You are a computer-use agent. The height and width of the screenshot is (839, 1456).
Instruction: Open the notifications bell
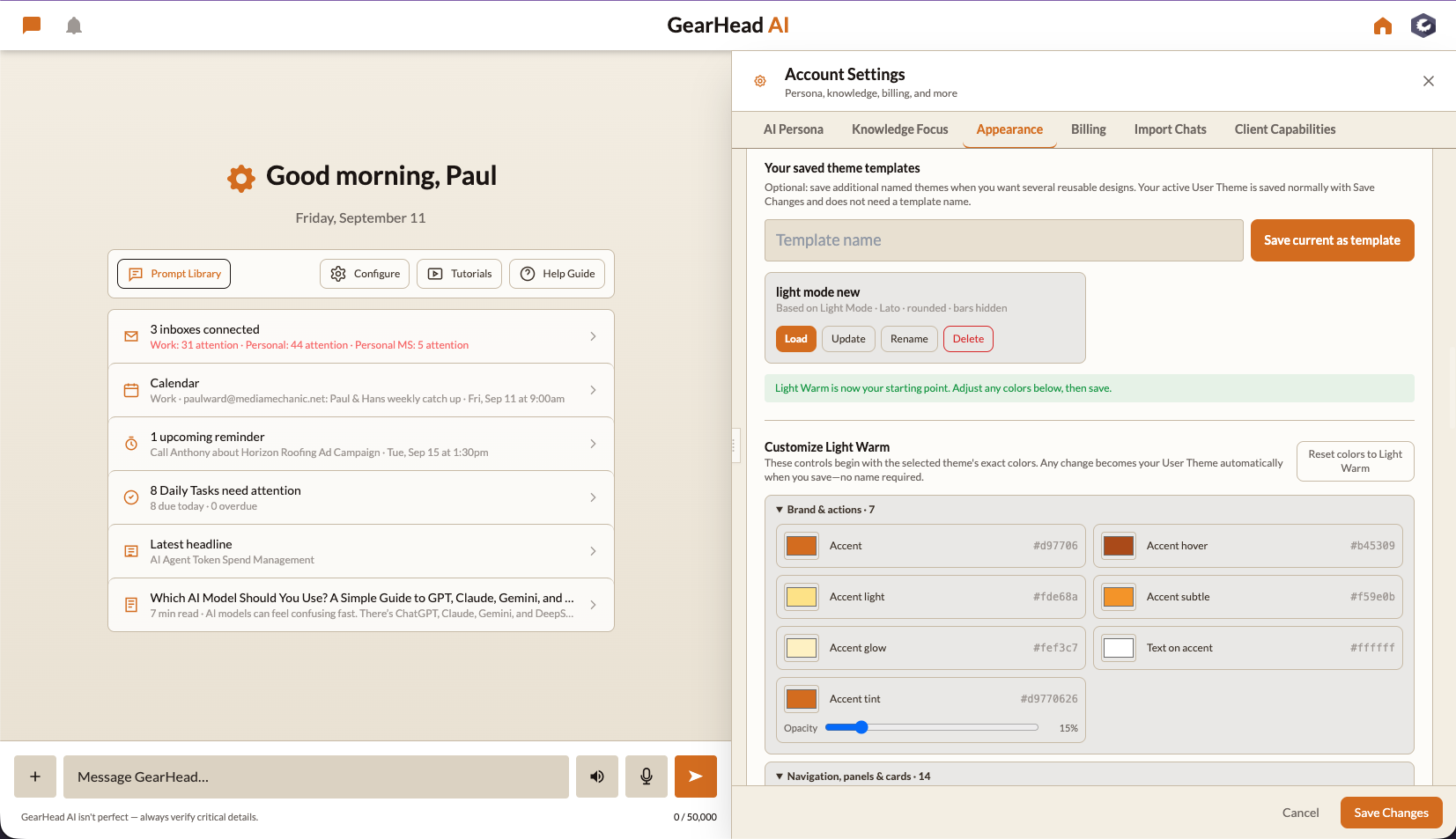(74, 26)
